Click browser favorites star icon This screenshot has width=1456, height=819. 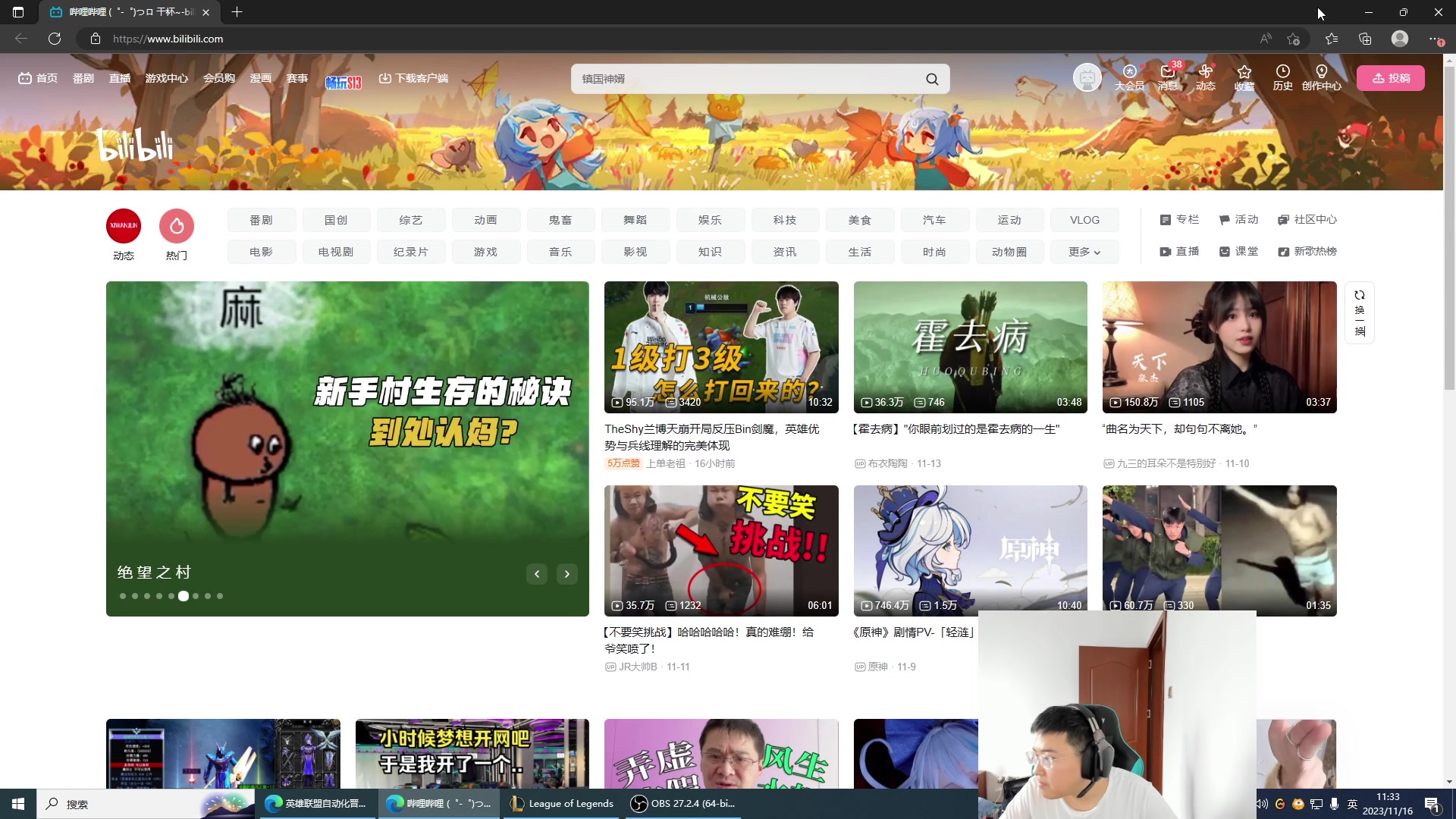click(1332, 39)
